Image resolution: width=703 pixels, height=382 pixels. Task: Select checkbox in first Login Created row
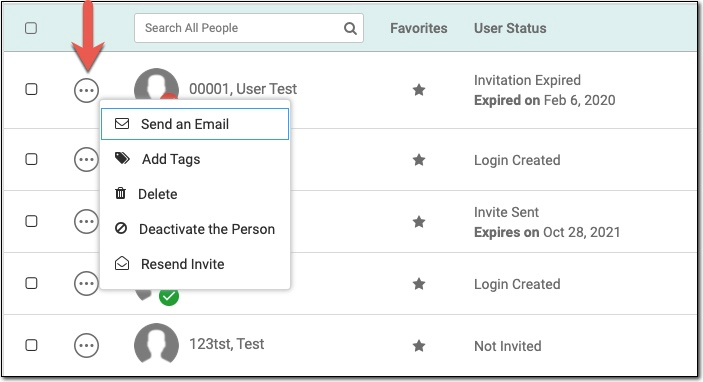point(31,159)
